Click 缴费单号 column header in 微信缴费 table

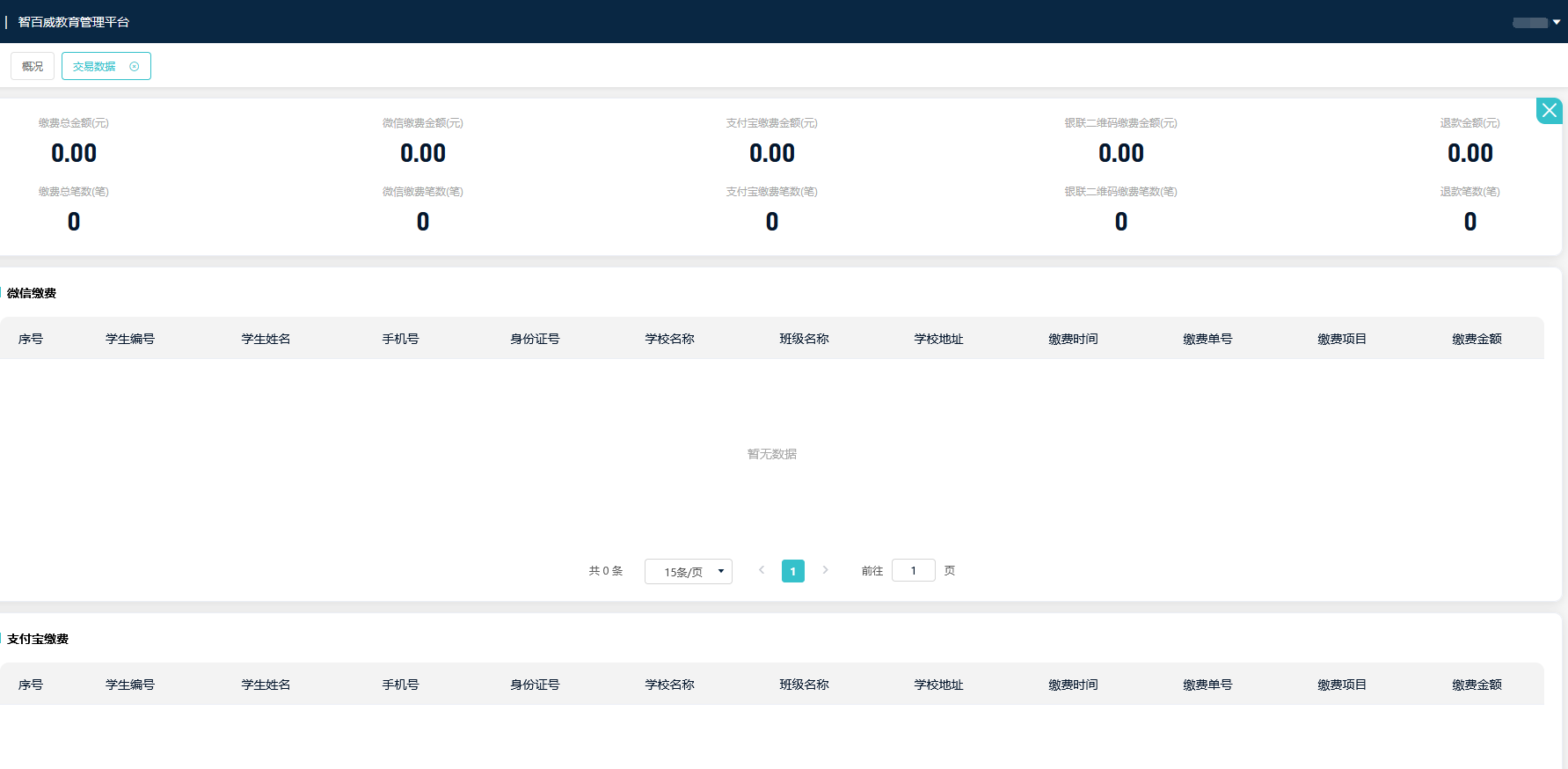[x=1208, y=339]
